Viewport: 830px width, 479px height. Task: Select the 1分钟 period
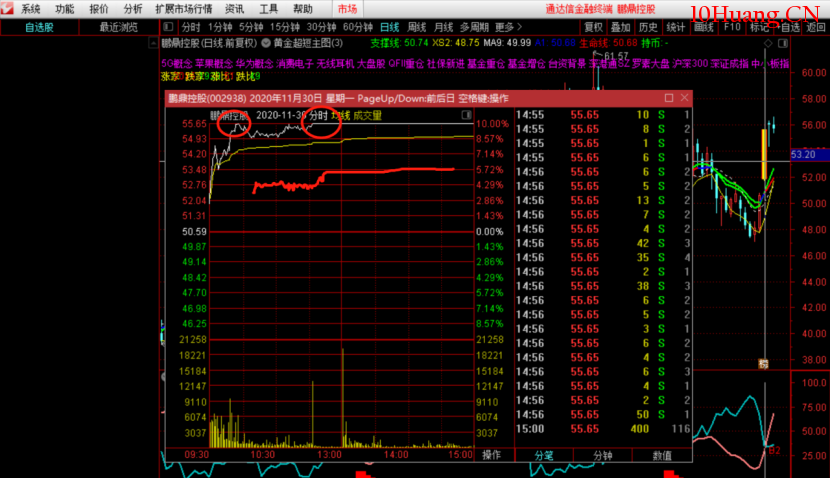coord(220,27)
